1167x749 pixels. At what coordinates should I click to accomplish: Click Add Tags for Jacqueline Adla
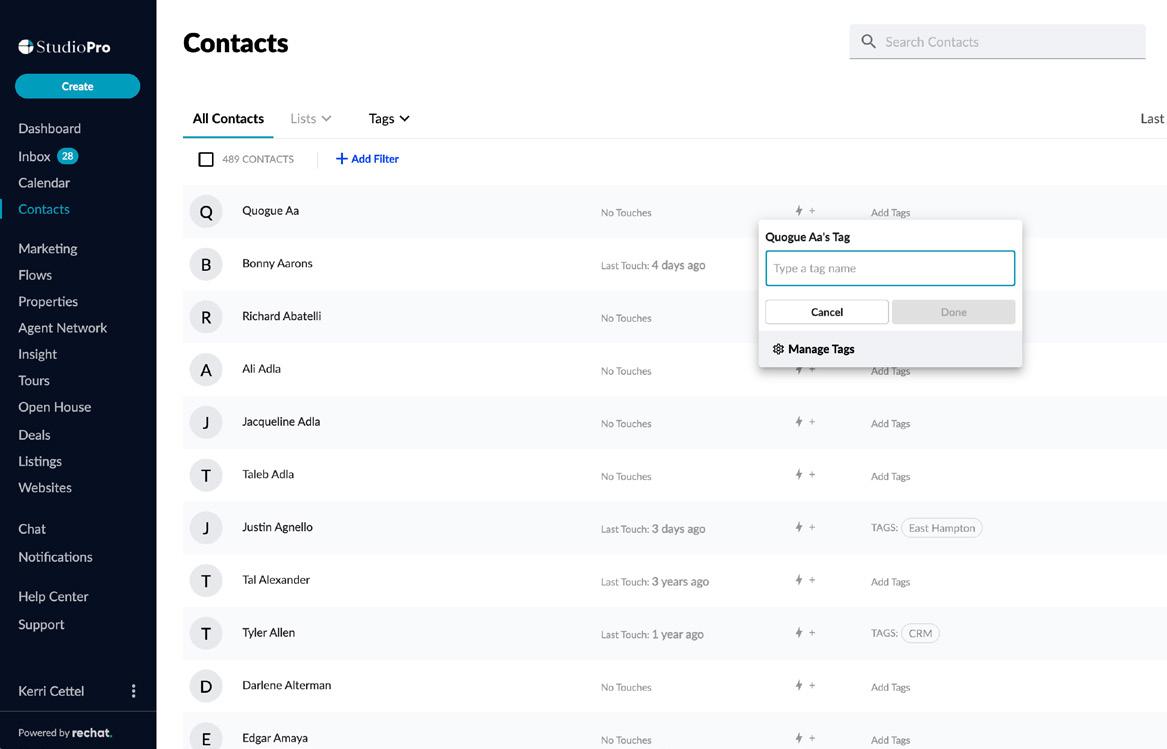(890, 424)
